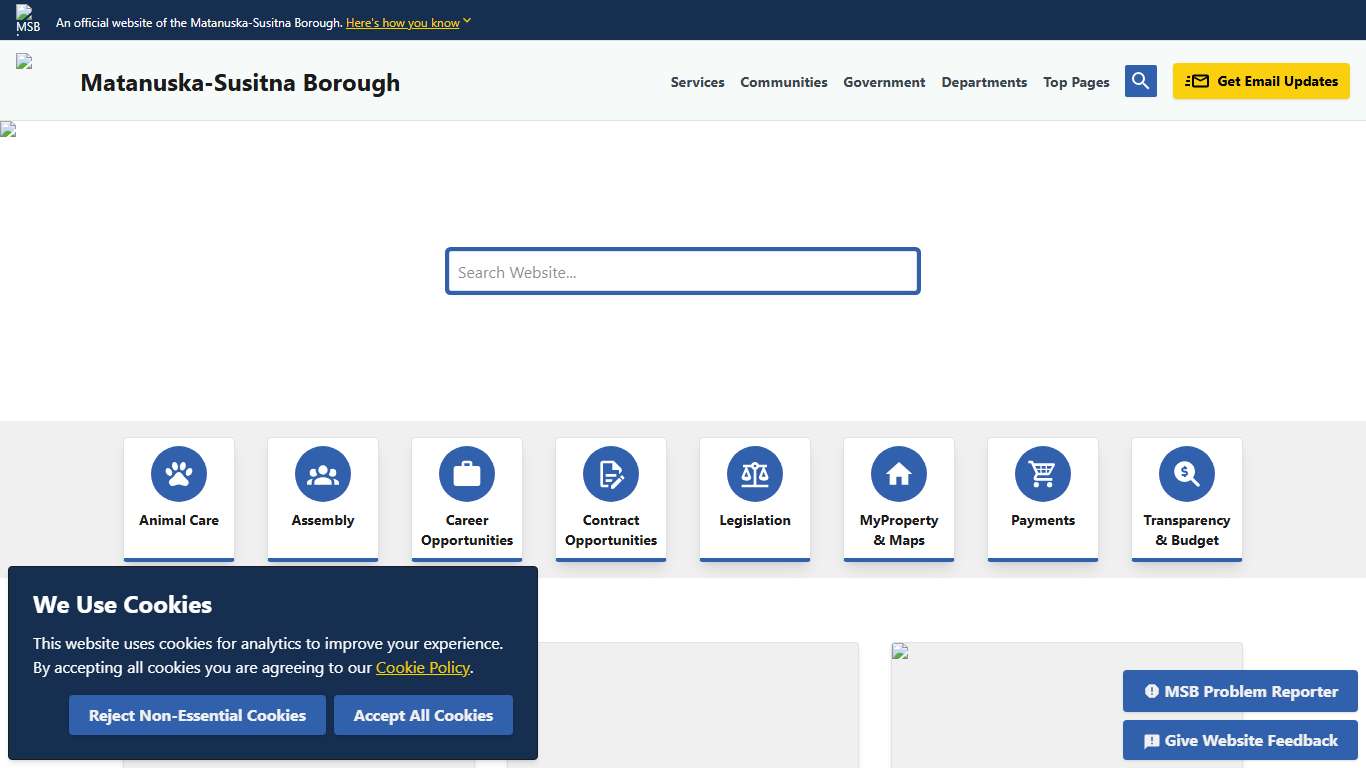
Task: Open the Cookie Policy link
Action: click(x=422, y=667)
